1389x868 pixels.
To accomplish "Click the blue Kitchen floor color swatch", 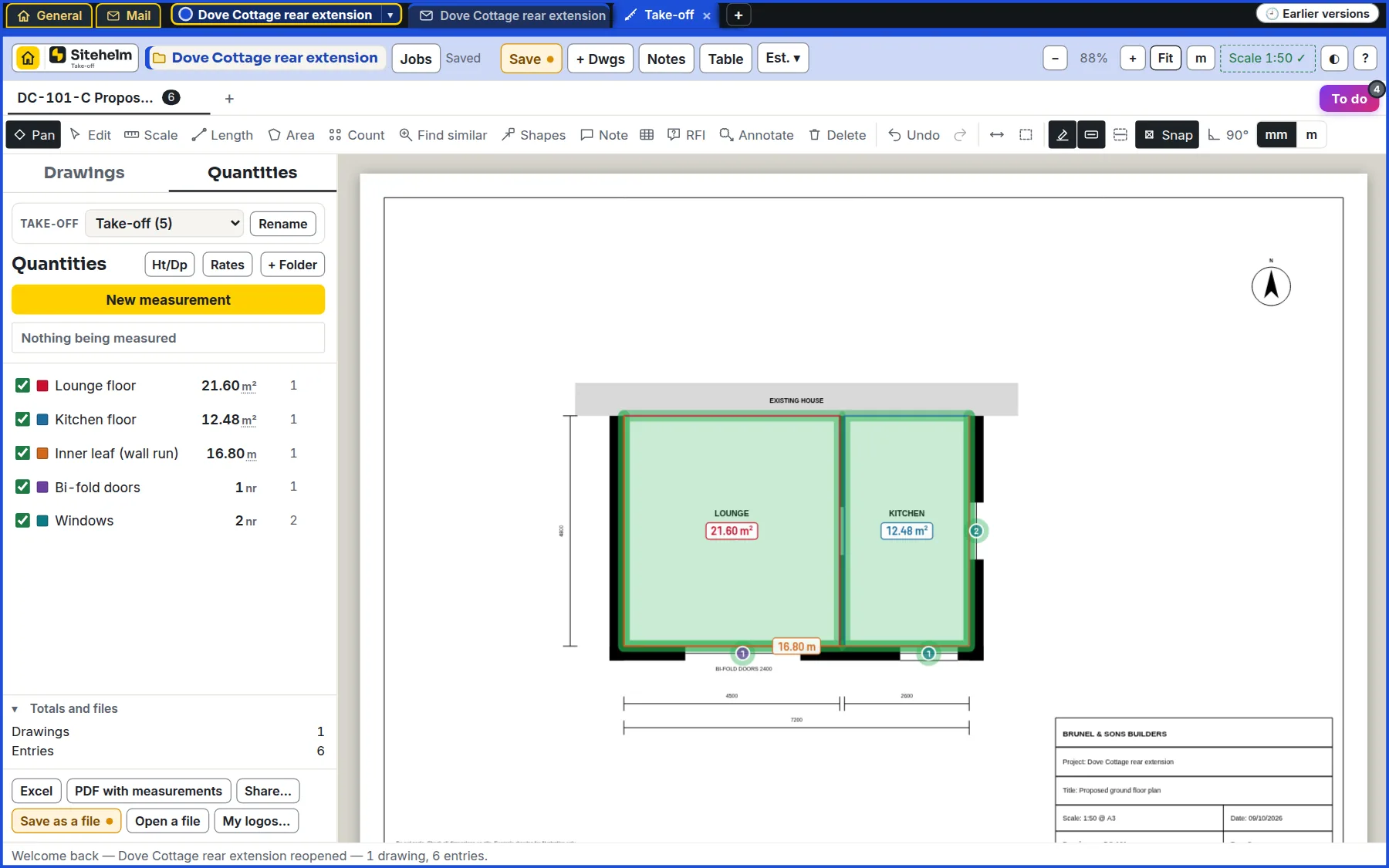I will point(42,420).
